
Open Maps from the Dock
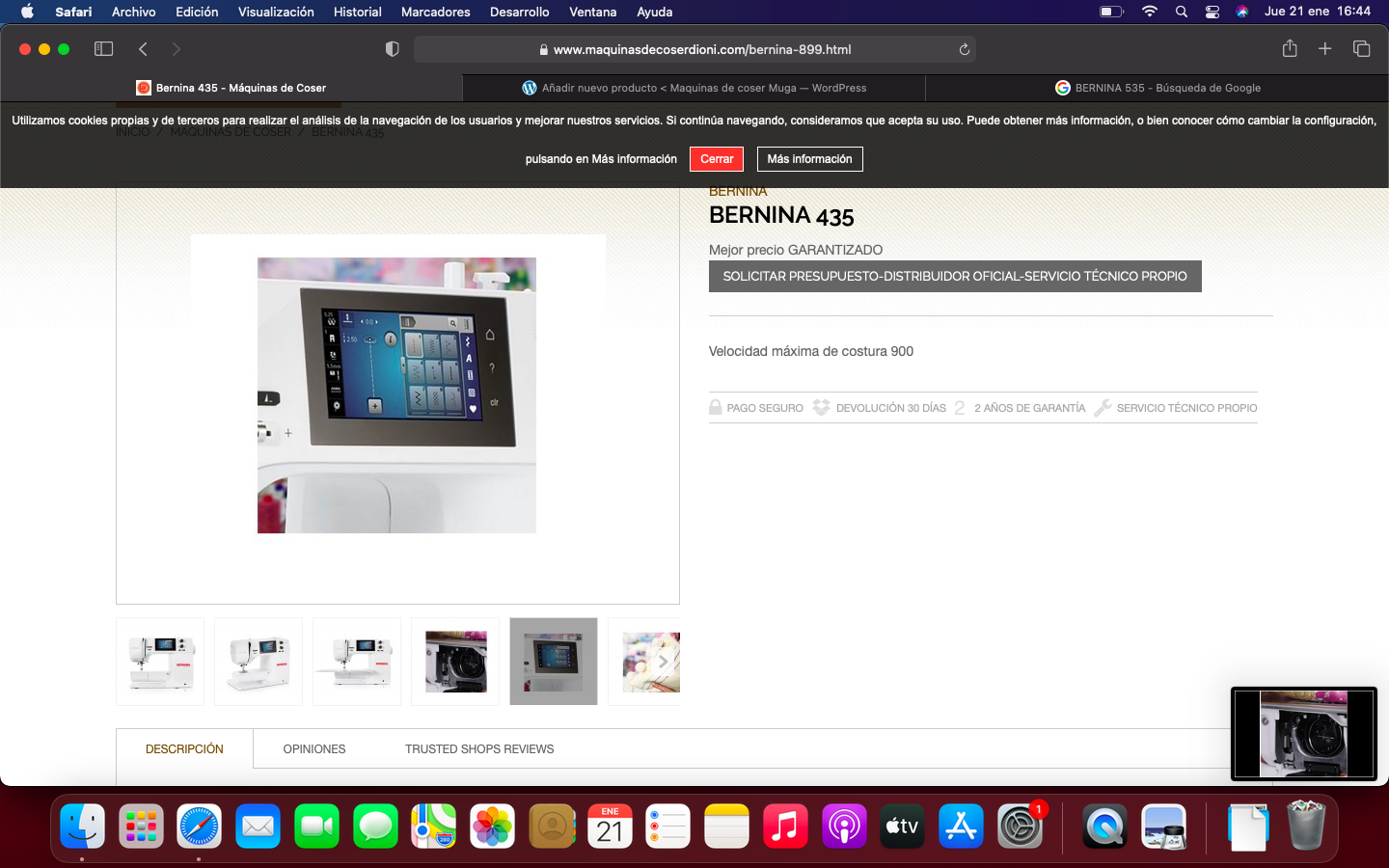434,827
